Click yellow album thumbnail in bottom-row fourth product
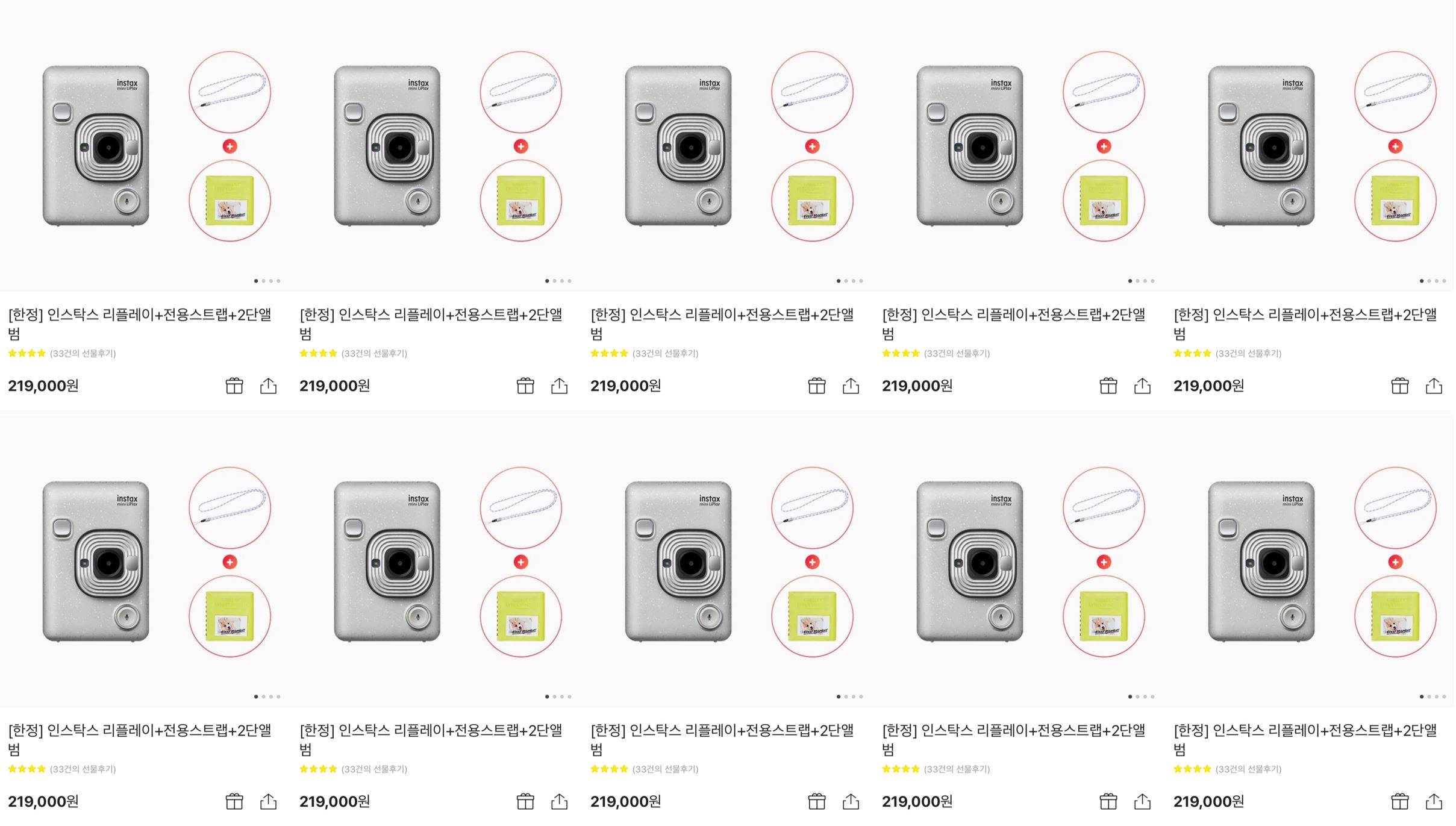Screen dimensions: 1456x826 (1104, 616)
